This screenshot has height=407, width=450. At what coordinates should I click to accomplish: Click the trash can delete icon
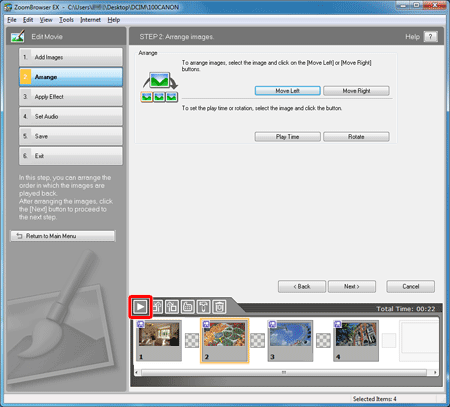219,307
